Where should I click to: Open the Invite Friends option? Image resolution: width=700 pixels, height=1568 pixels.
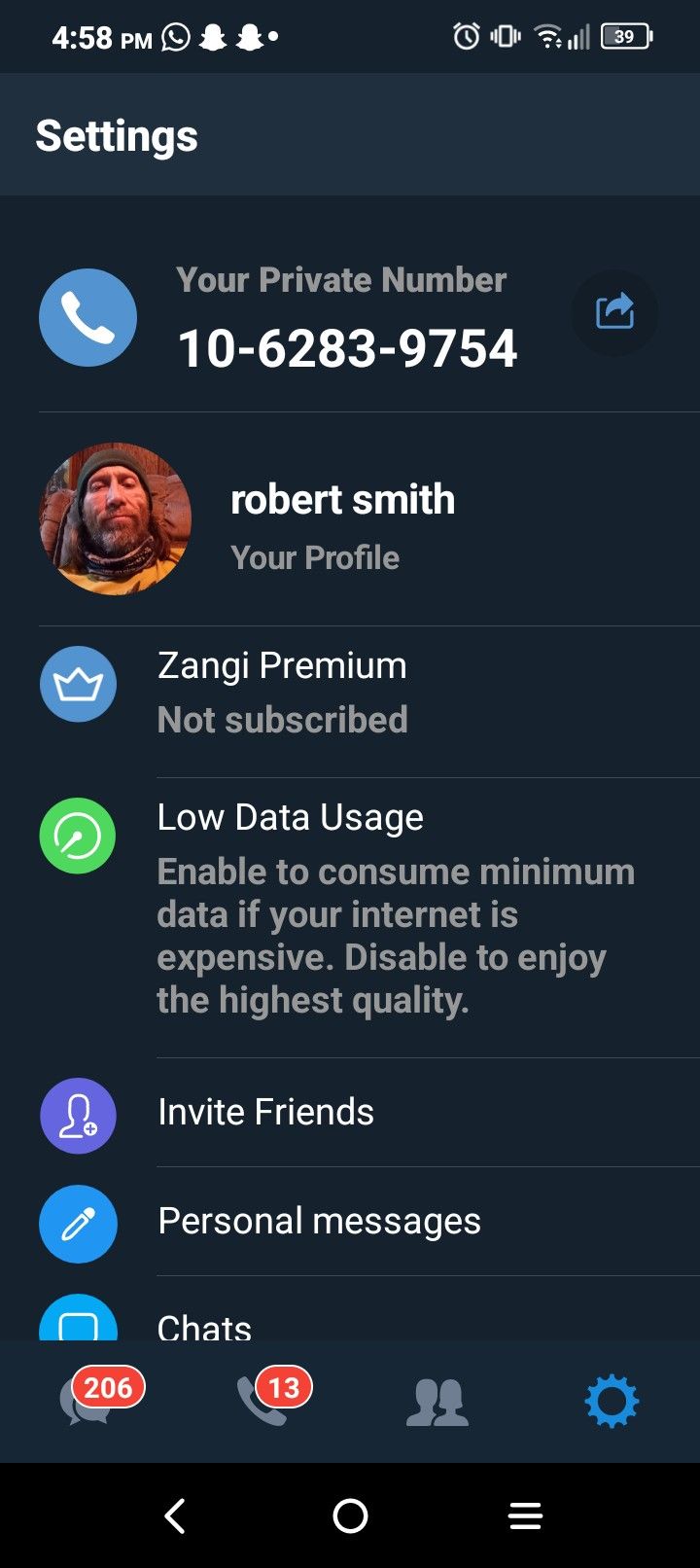coord(265,1112)
